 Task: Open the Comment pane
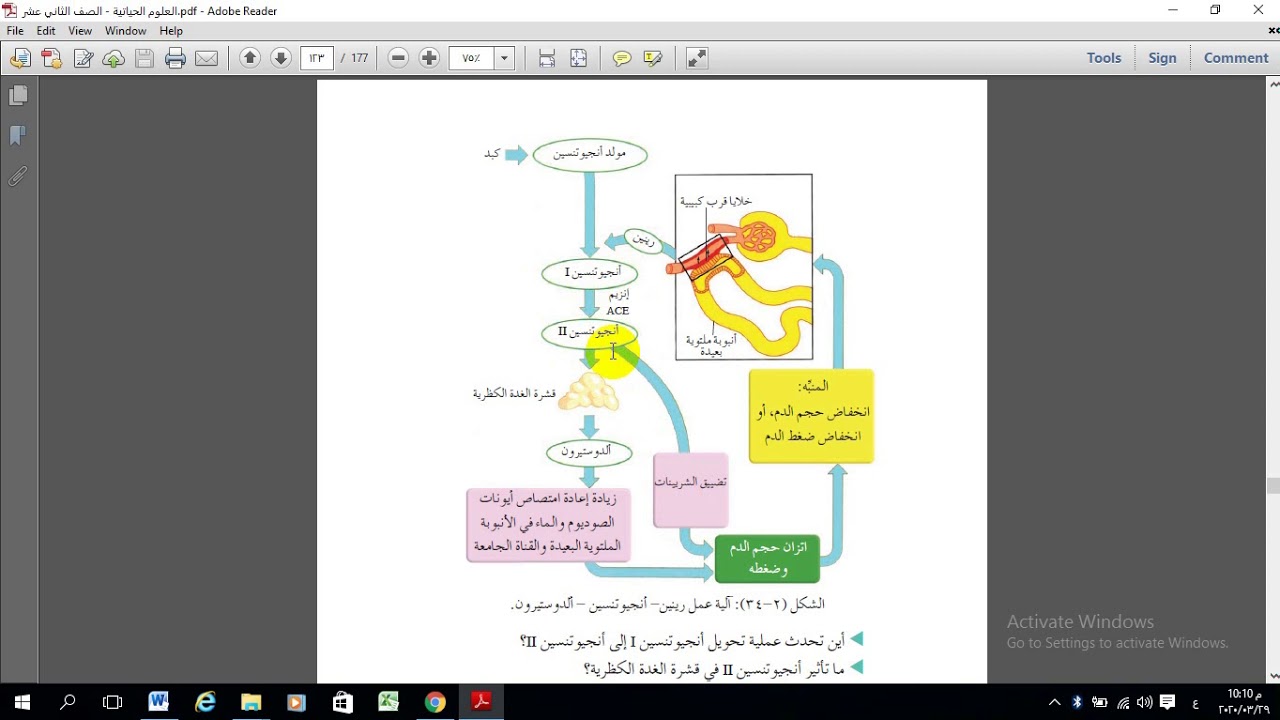coord(1236,58)
